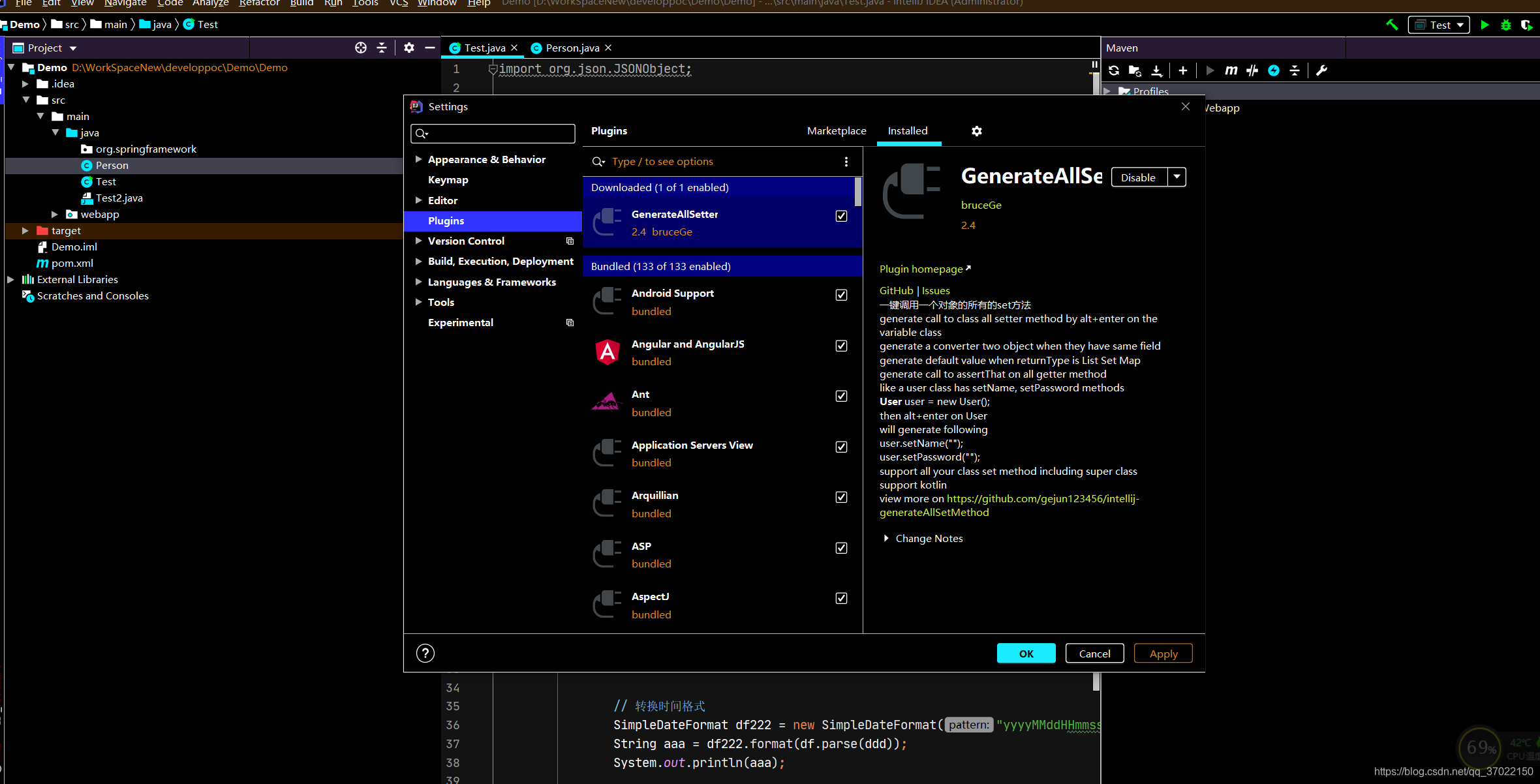Screen dimensions: 1540x784
Task: Open Disable button dropdown arrow
Action: click(x=1177, y=177)
